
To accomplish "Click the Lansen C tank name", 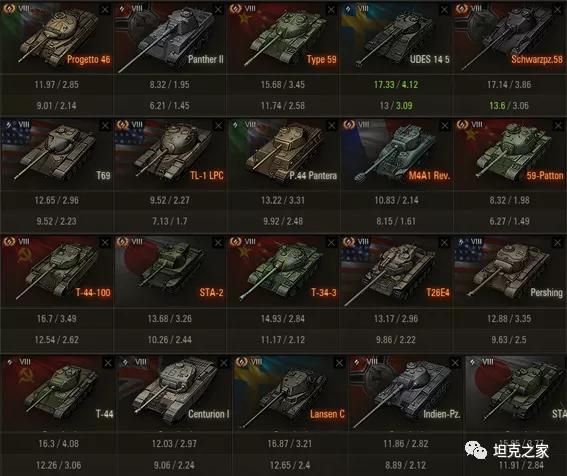I will (327, 414).
